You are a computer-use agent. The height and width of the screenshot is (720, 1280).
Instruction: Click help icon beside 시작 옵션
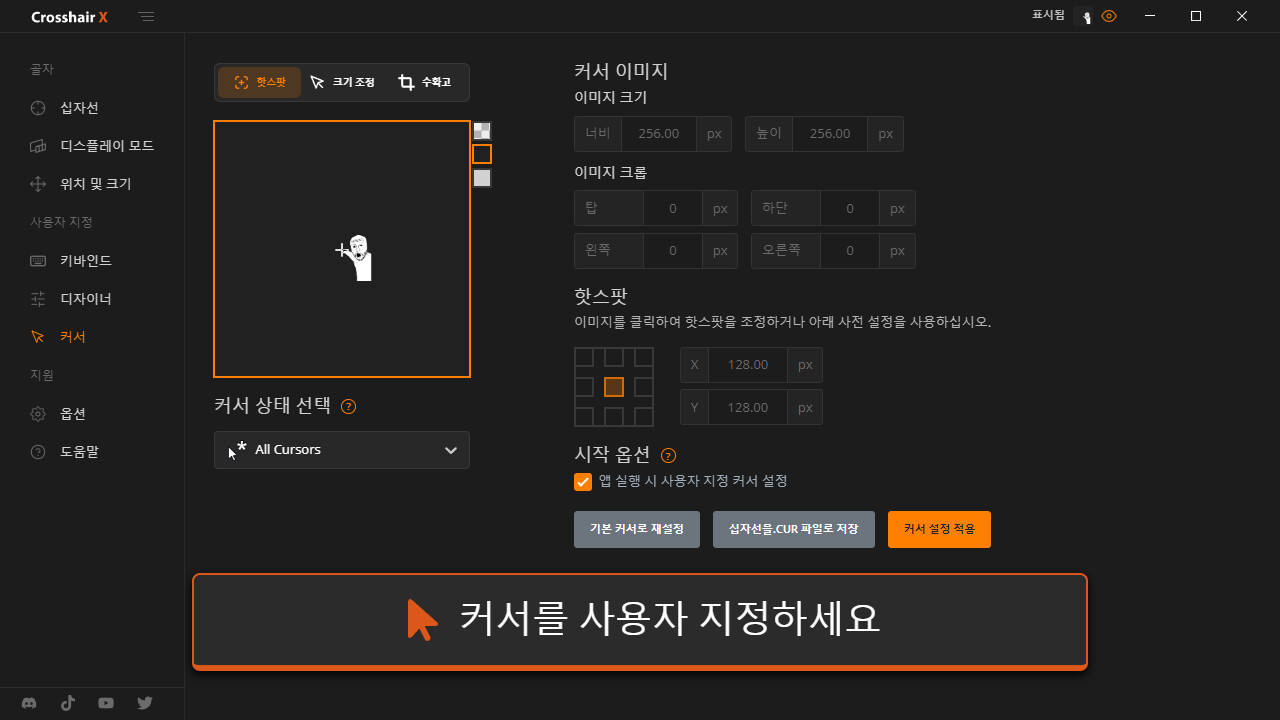coord(669,455)
